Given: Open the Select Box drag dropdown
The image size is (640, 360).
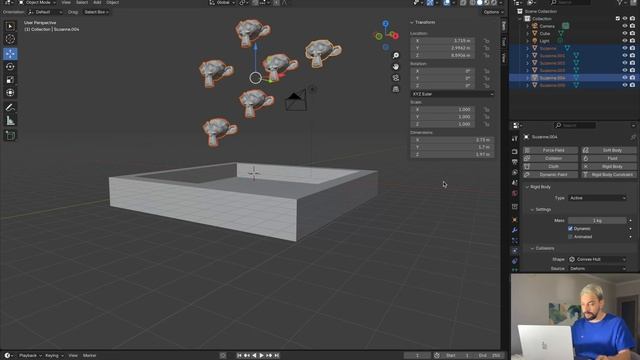Looking at the screenshot, I should 96,12.
